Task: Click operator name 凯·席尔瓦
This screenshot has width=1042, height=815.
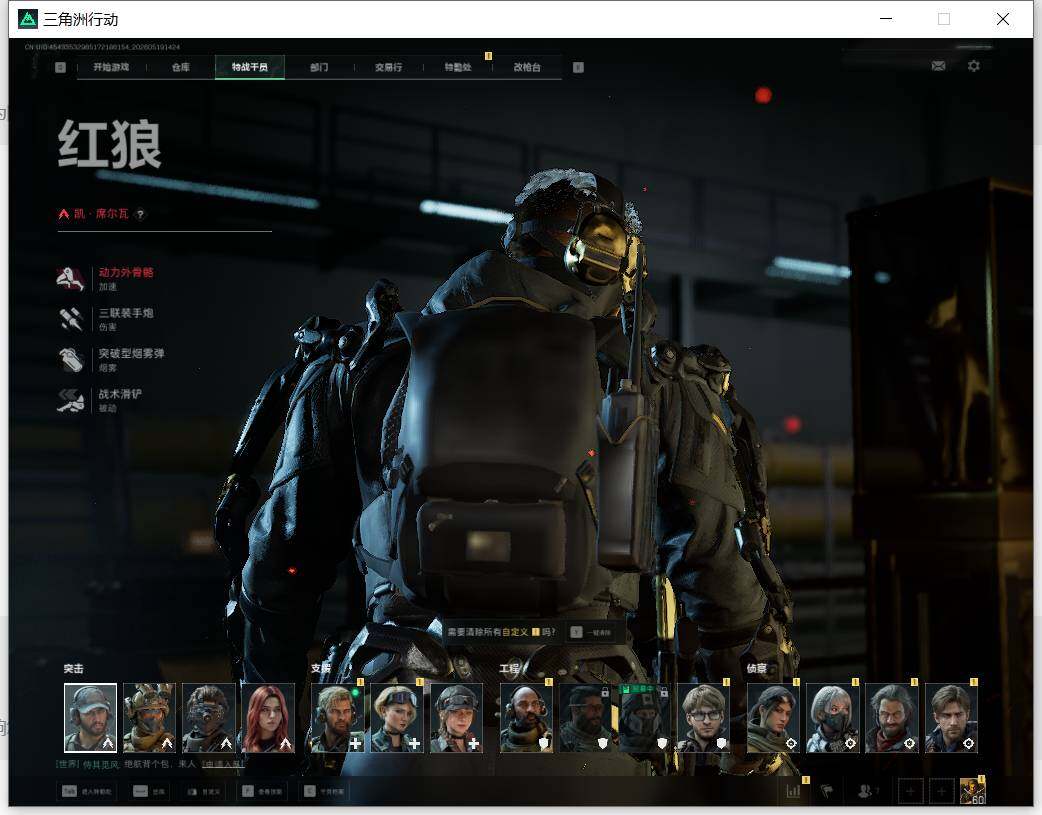Action: click(x=101, y=214)
